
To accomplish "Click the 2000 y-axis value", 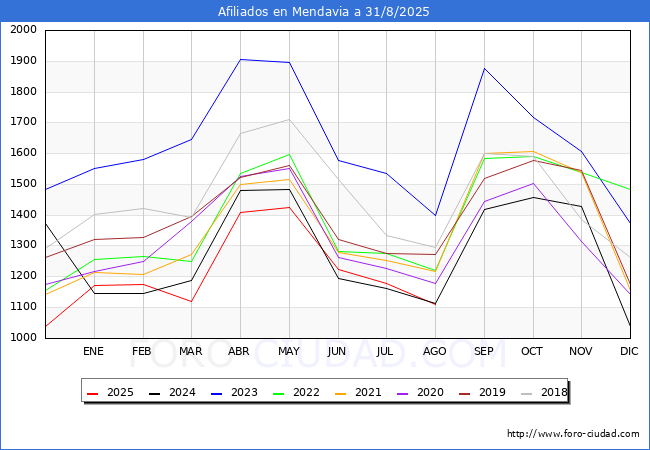I will point(24,30).
